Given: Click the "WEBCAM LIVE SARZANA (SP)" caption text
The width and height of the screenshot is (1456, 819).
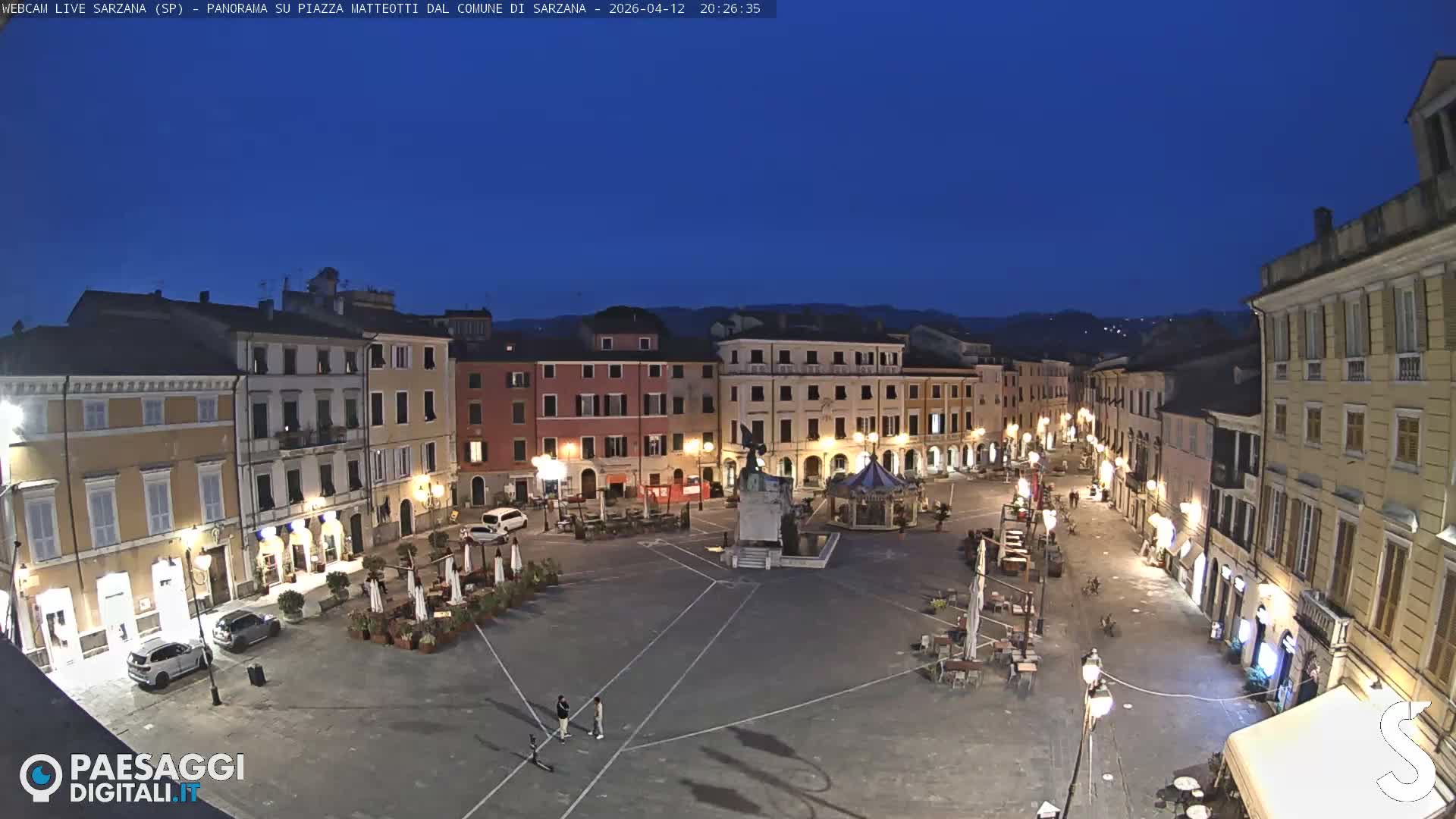Looking at the screenshot, I should coord(93,8).
